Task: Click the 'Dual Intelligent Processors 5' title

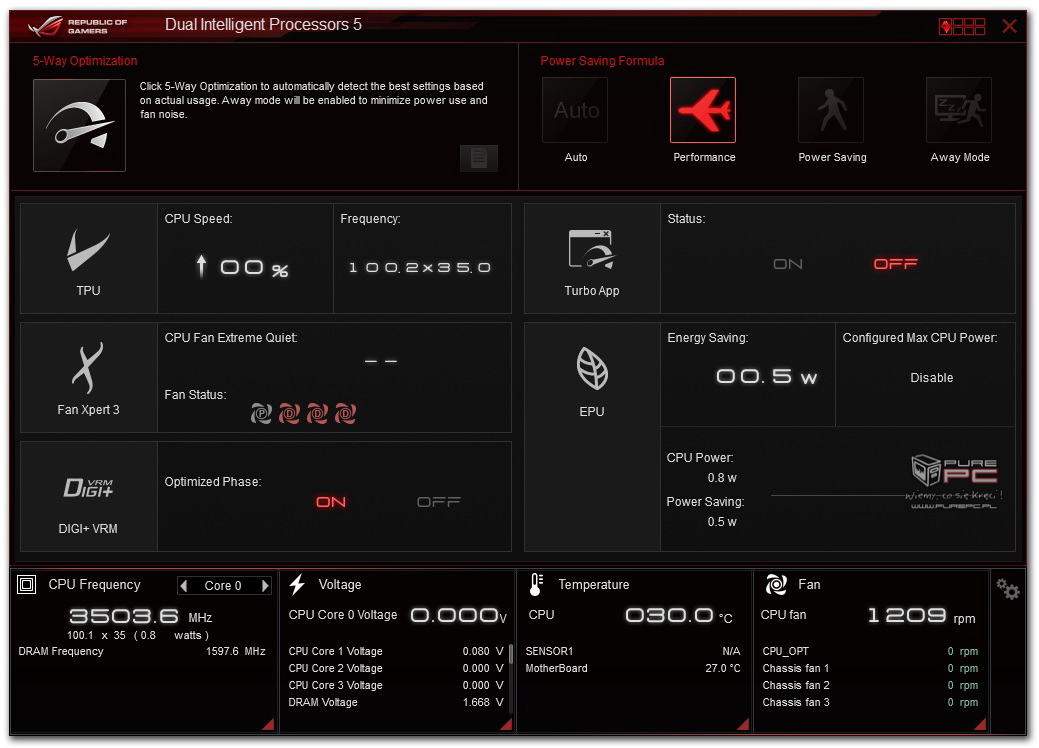Action: 263,25
